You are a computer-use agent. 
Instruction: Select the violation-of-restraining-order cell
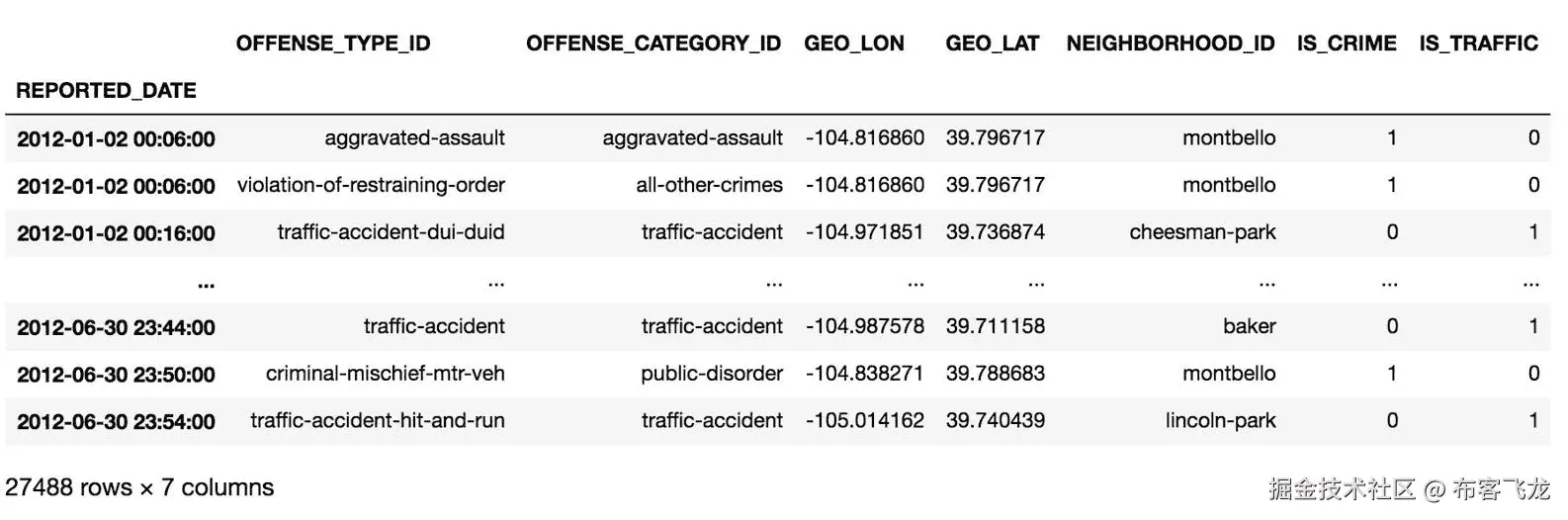tap(371, 185)
